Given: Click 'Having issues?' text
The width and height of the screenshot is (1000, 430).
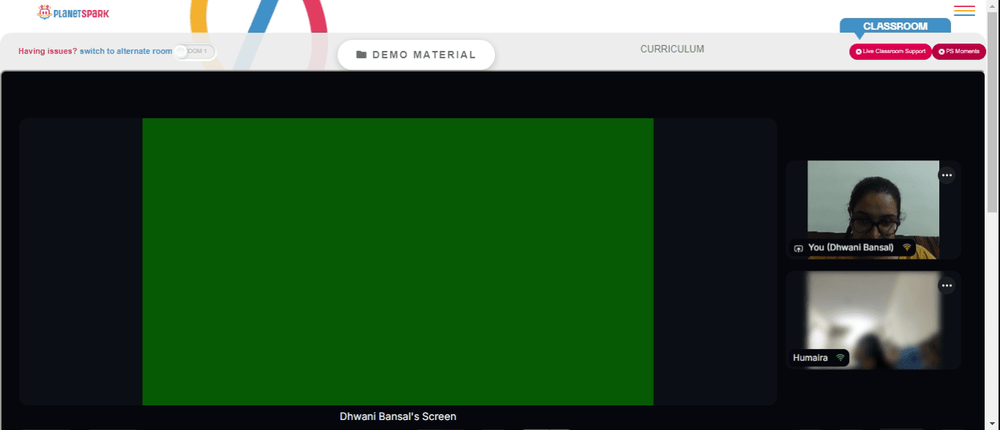Looking at the screenshot, I should [x=48, y=51].
